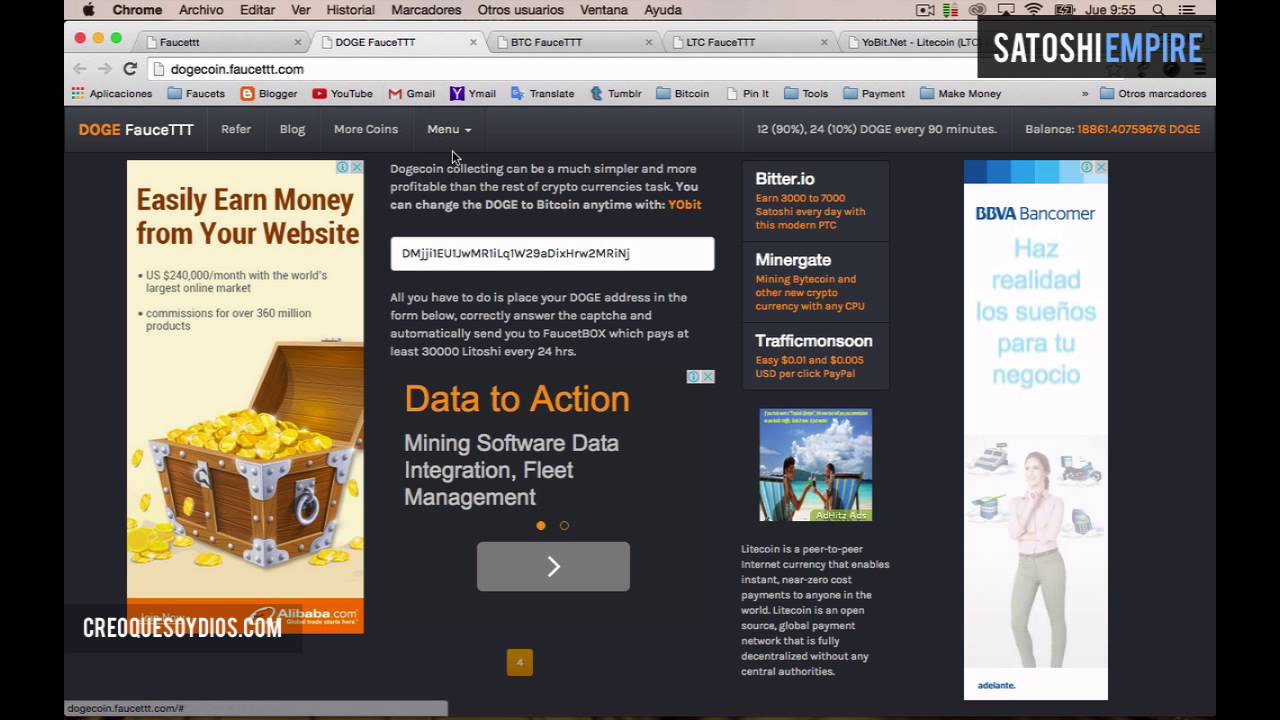This screenshot has width=1280, height=720.
Task: Click the screen recording camera icon
Action: (x=925, y=10)
